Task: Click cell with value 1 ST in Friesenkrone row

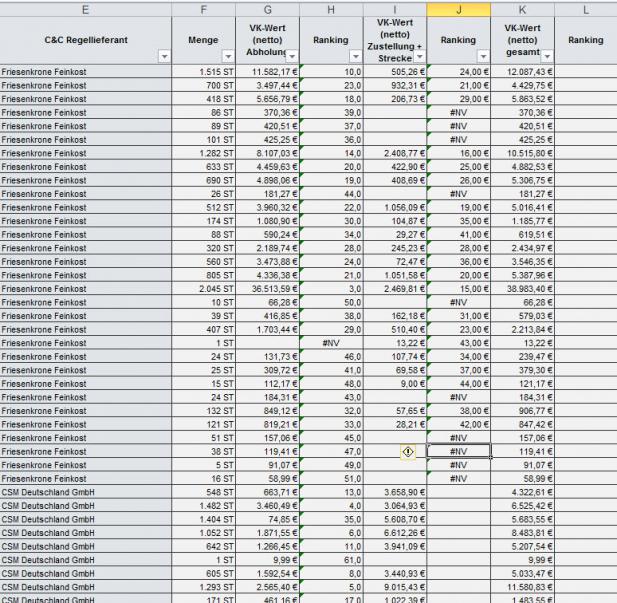Action: pyautogui.click(x=203, y=343)
